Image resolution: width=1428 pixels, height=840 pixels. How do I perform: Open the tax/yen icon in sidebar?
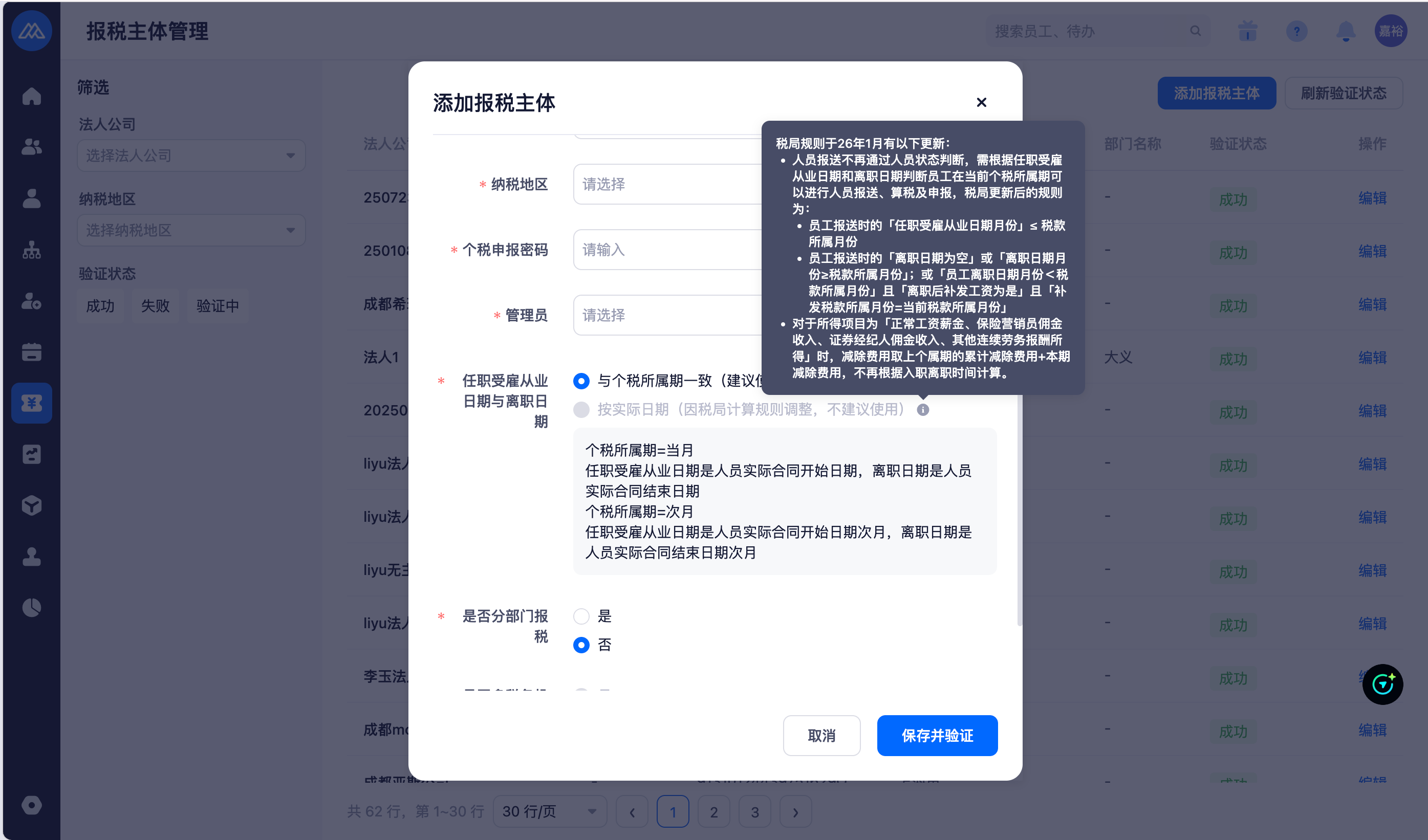32,403
